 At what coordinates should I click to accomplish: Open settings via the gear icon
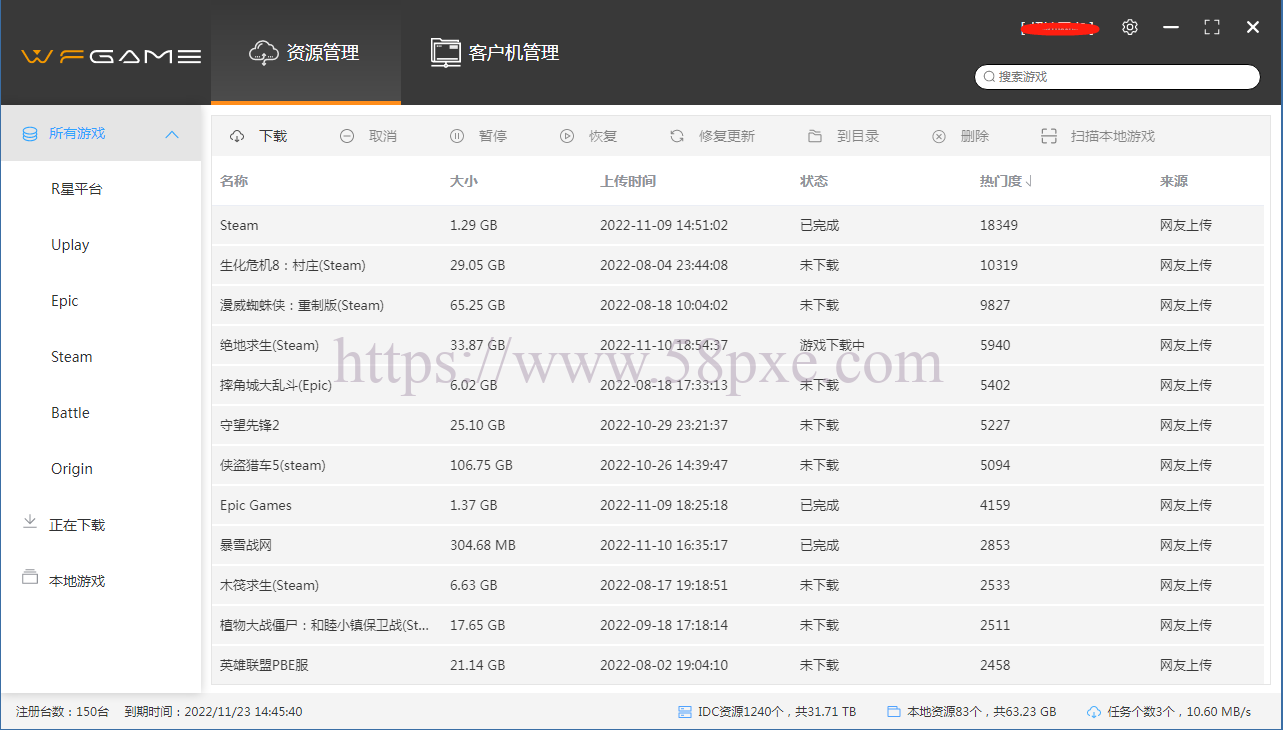(1130, 27)
